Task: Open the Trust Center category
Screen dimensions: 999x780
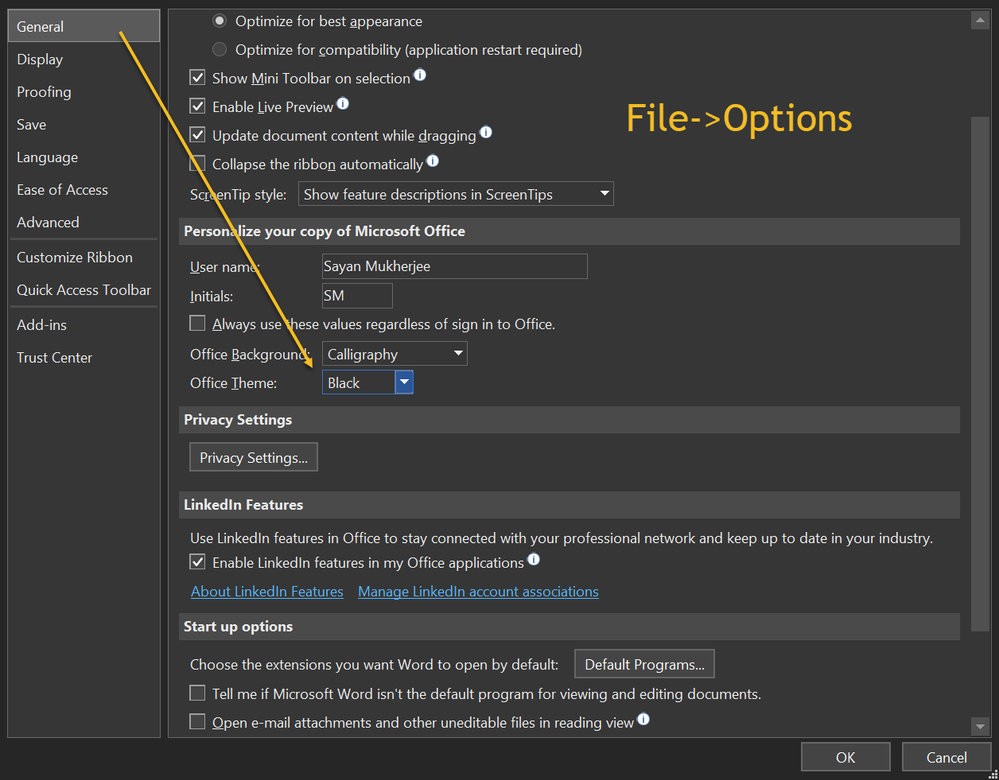Action: coord(54,358)
